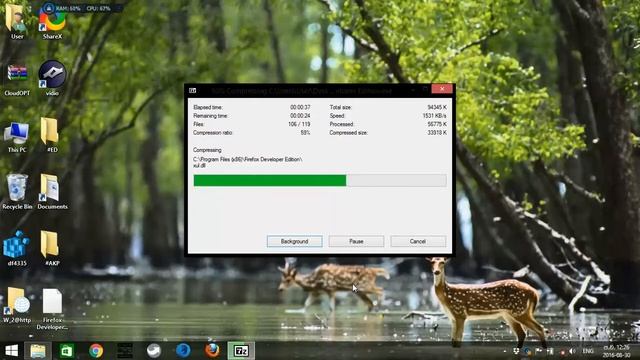Select the W_2@http desktop shortcut

coord(17,305)
